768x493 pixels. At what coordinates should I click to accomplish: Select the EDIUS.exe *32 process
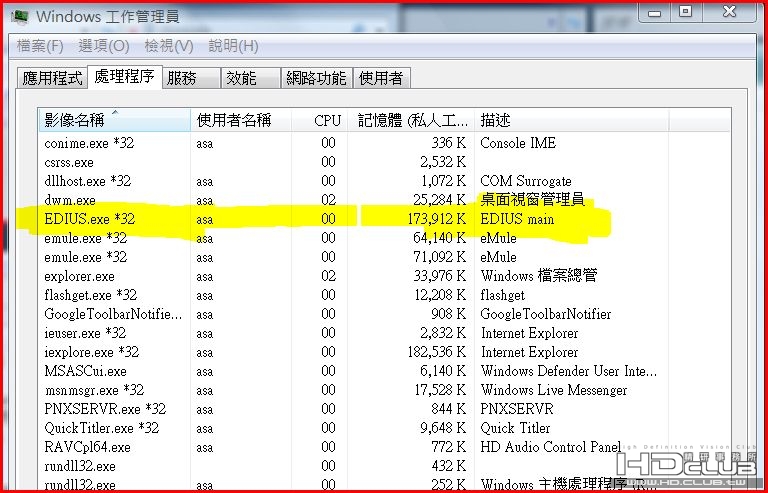click(383, 219)
